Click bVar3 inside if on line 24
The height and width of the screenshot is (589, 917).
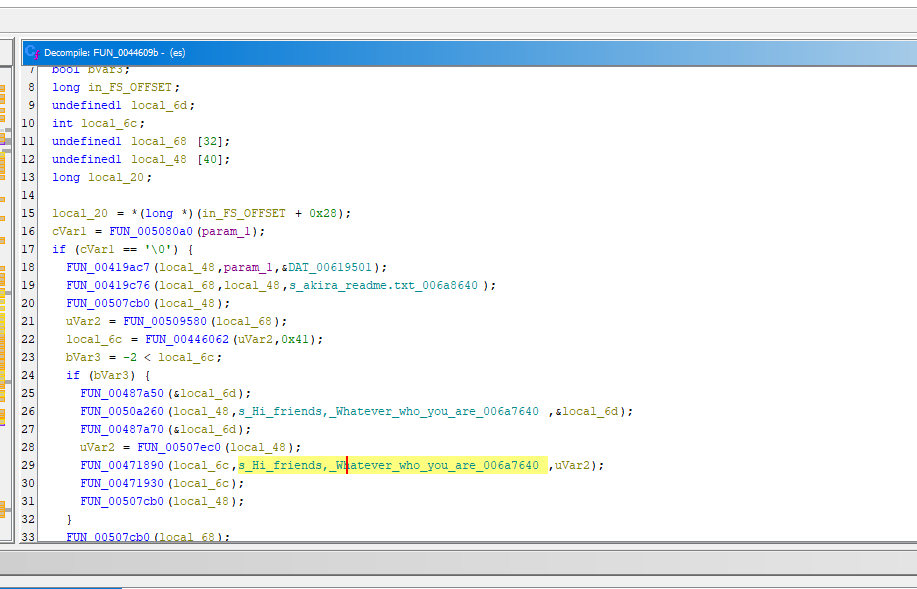click(112, 376)
